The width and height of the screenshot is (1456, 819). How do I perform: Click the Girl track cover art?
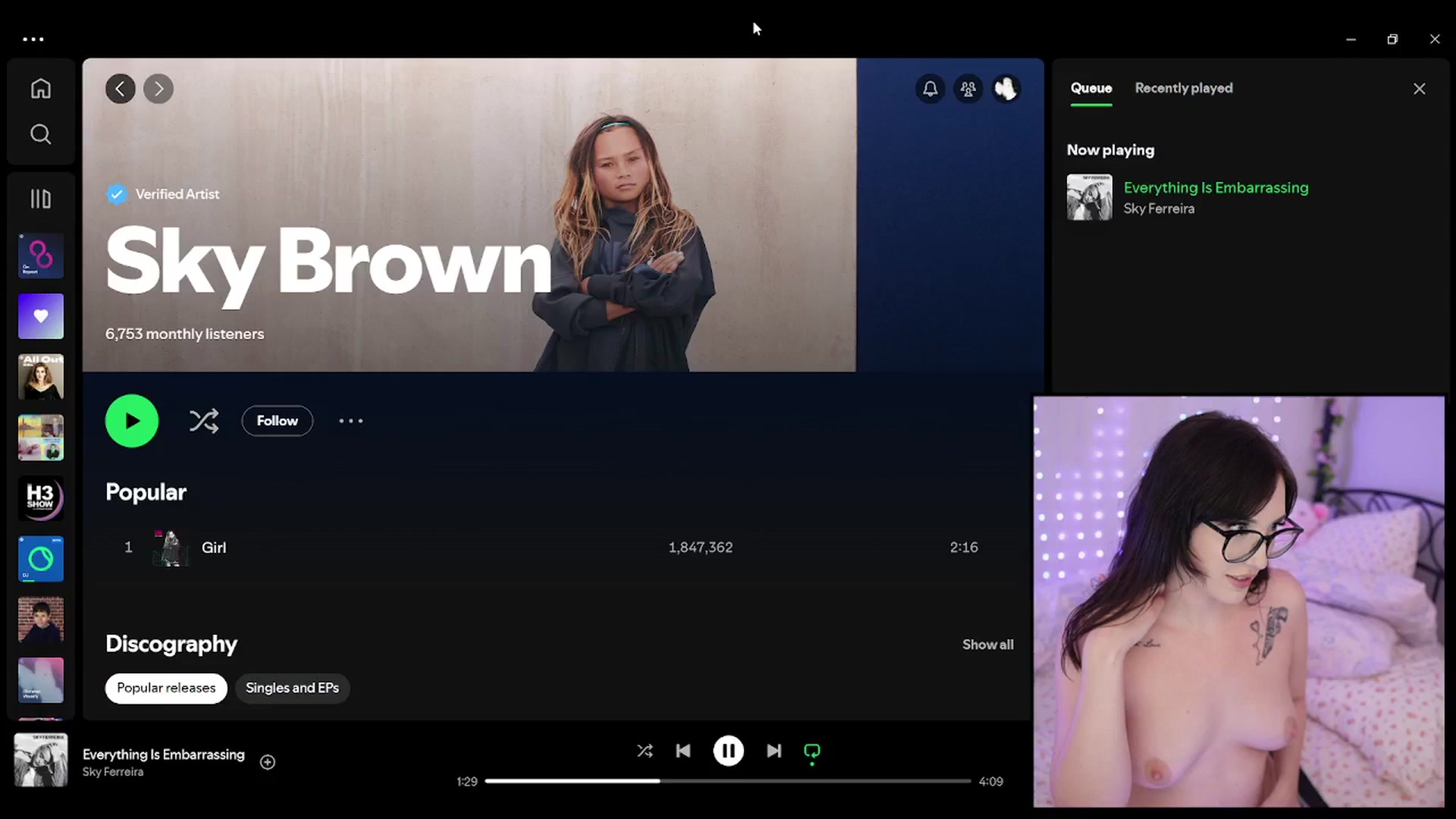click(171, 548)
